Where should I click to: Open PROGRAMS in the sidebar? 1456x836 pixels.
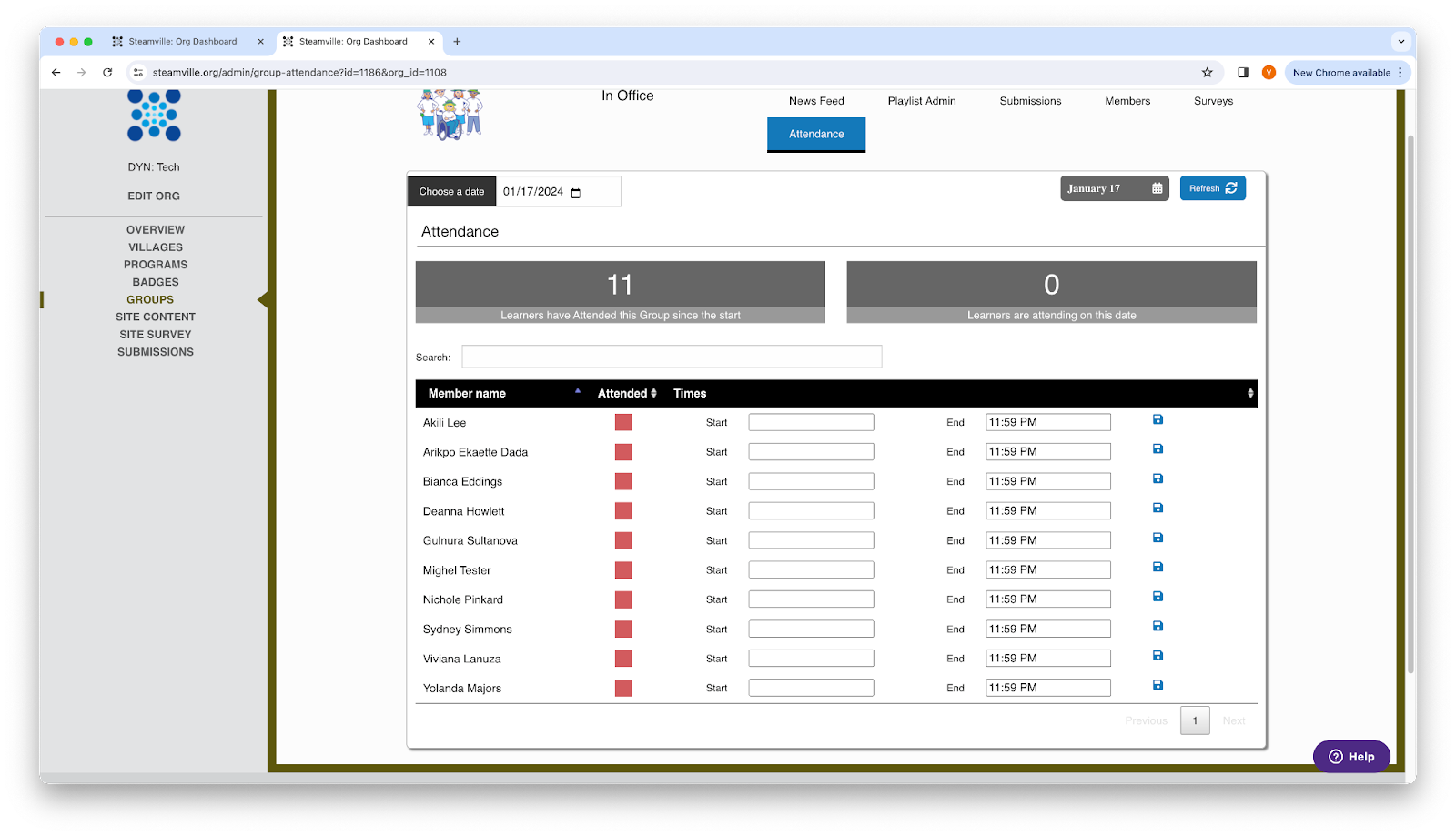156,265
